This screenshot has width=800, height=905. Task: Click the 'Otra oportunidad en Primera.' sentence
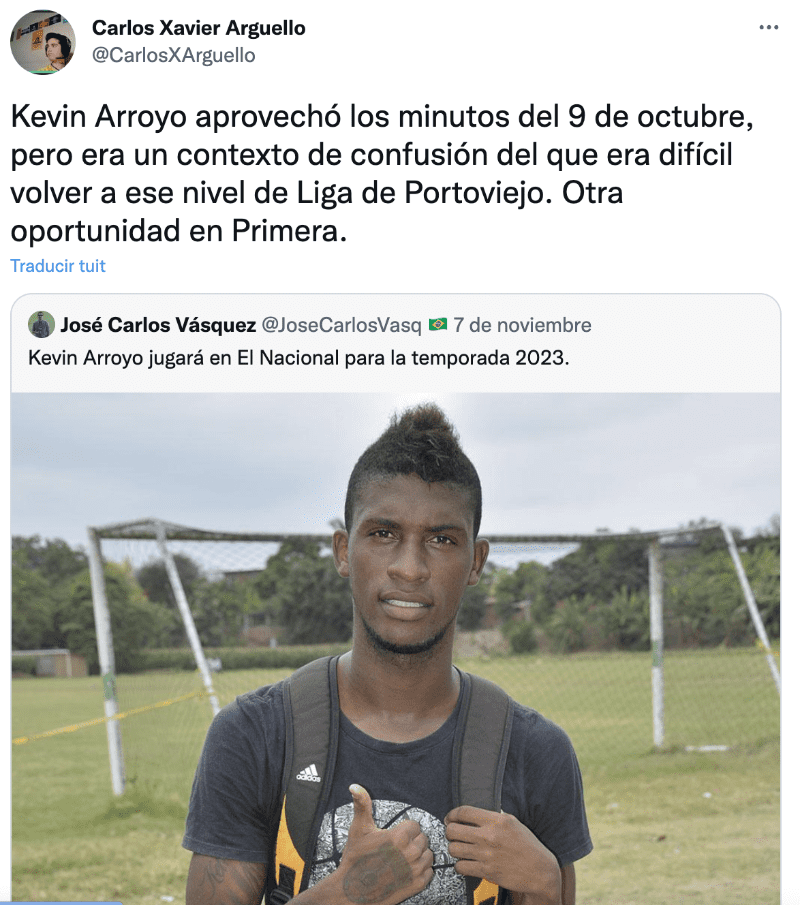[317, 212]
